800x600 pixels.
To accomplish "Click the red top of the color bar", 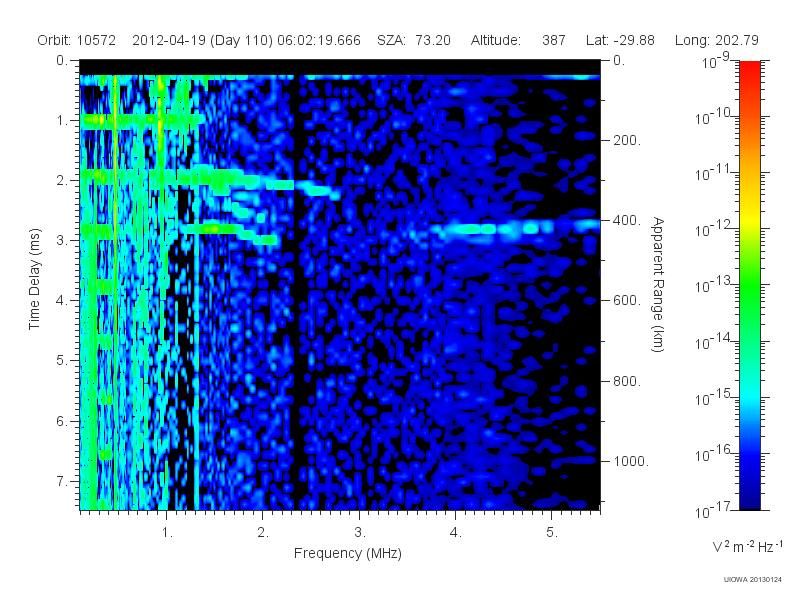I will point(749,69).
